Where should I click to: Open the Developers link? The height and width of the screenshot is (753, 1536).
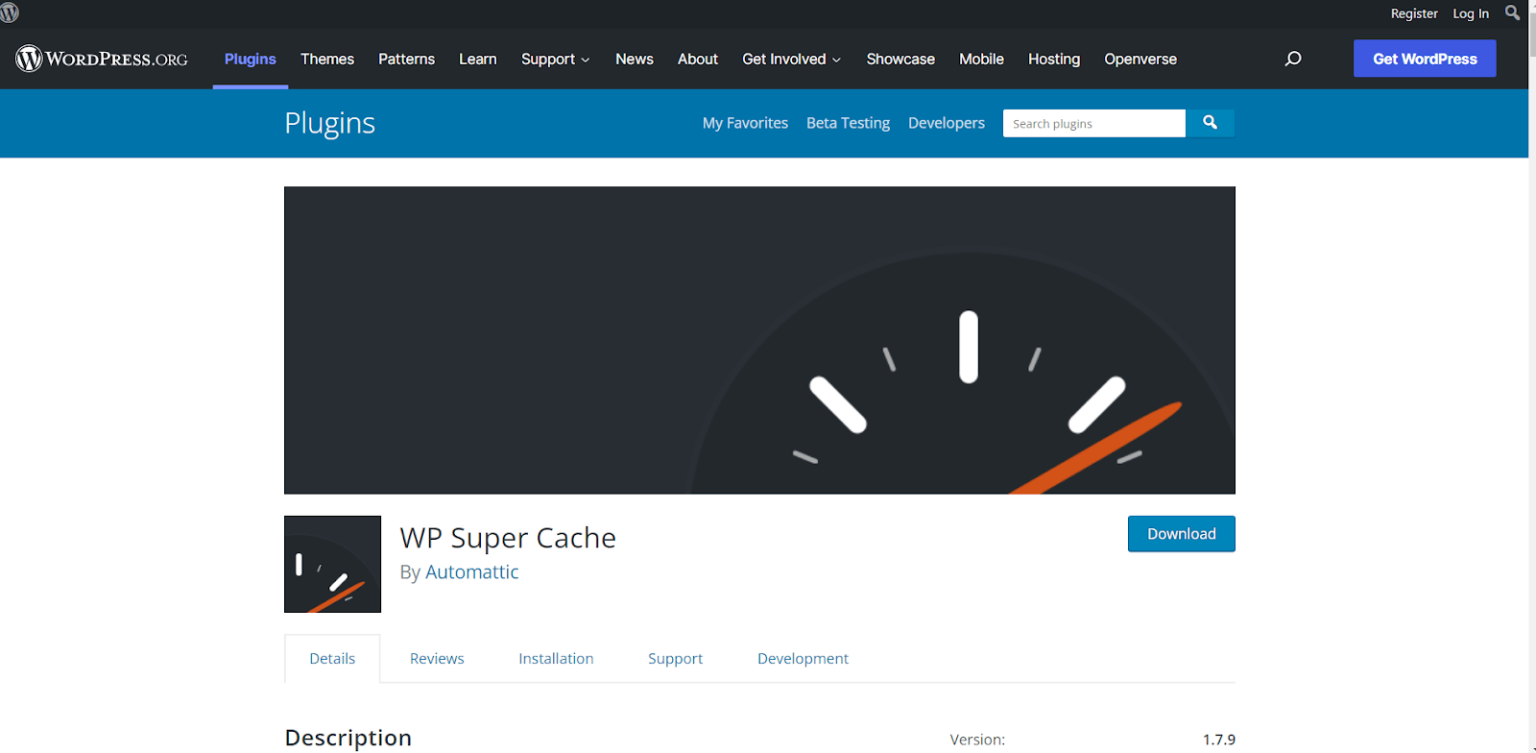(x=946, y=123)
